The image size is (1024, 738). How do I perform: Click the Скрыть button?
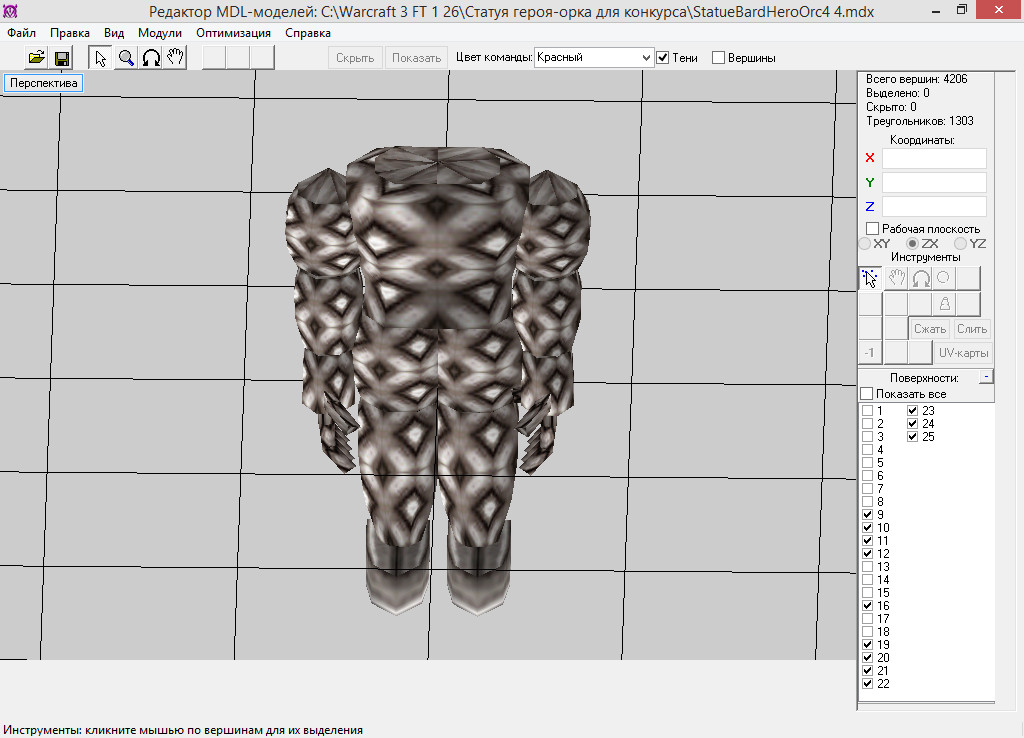(x=355, y=57)
